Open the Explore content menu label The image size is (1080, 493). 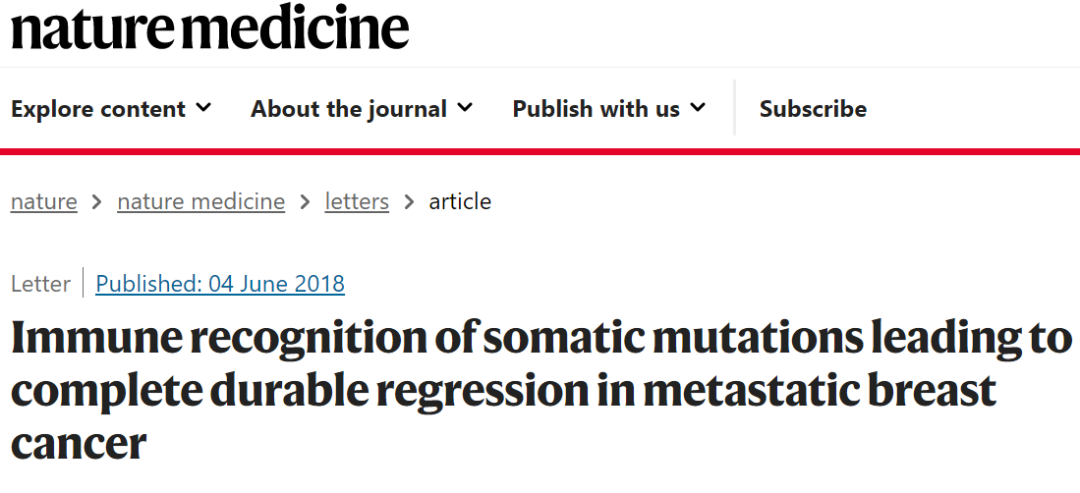pyautogui.click(x=98, y=109)
